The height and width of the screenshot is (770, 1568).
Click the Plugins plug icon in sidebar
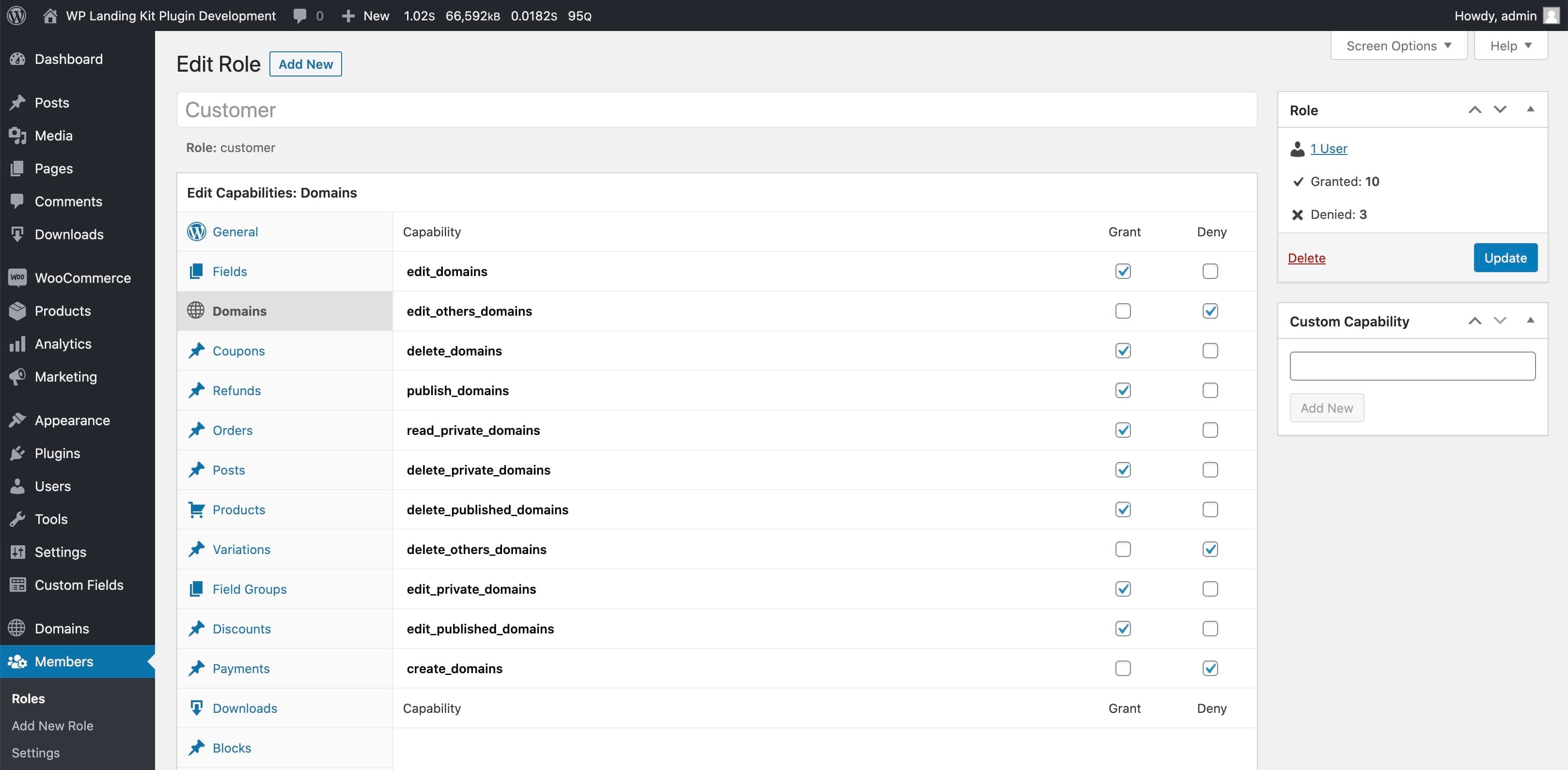pyautogui.click(x=17, y=453)
